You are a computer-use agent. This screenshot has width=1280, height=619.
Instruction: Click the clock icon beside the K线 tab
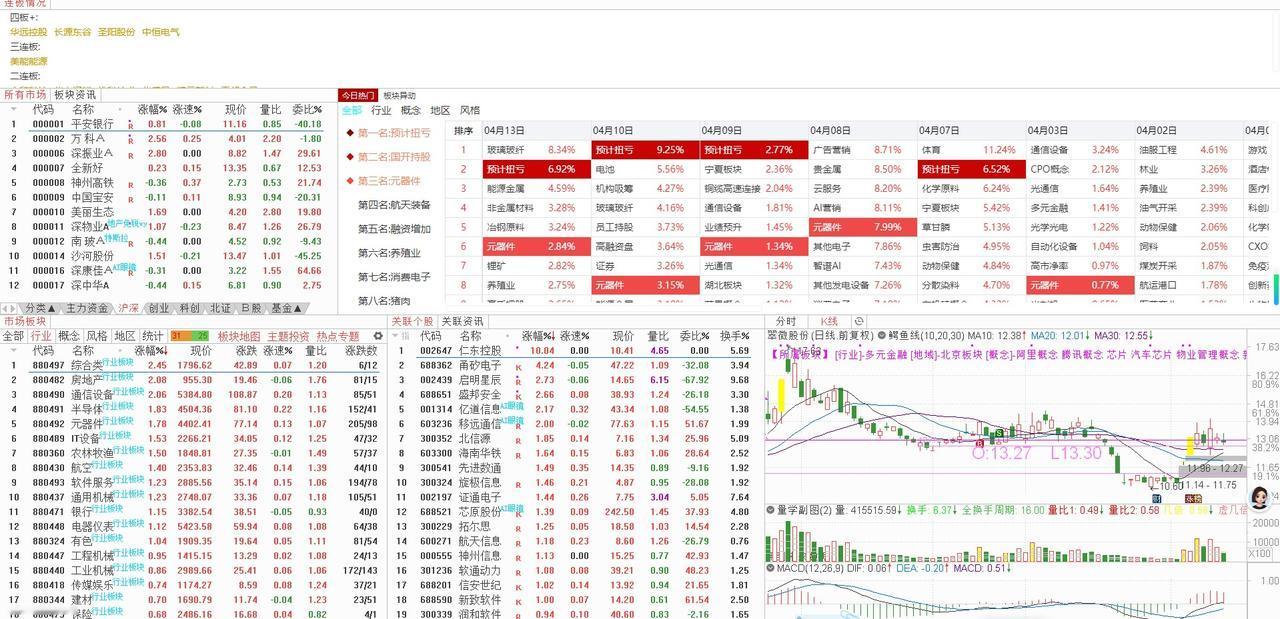pos(859,321)
